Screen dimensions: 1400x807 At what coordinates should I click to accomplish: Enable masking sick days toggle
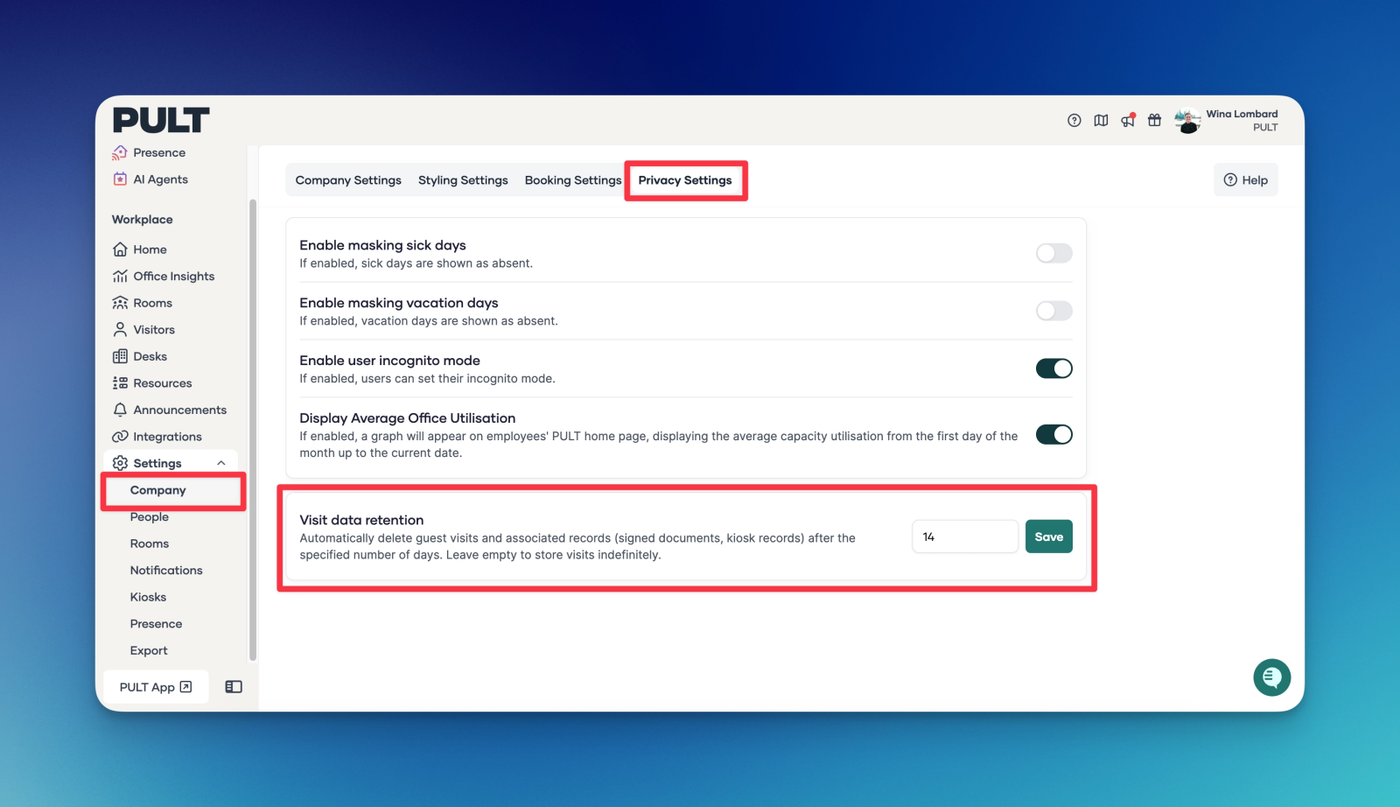pyautogui.click(x=1054, y=253)
